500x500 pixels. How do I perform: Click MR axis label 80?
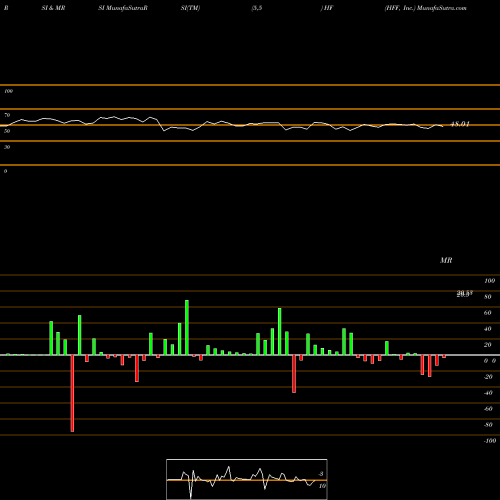tap(488, 297)
